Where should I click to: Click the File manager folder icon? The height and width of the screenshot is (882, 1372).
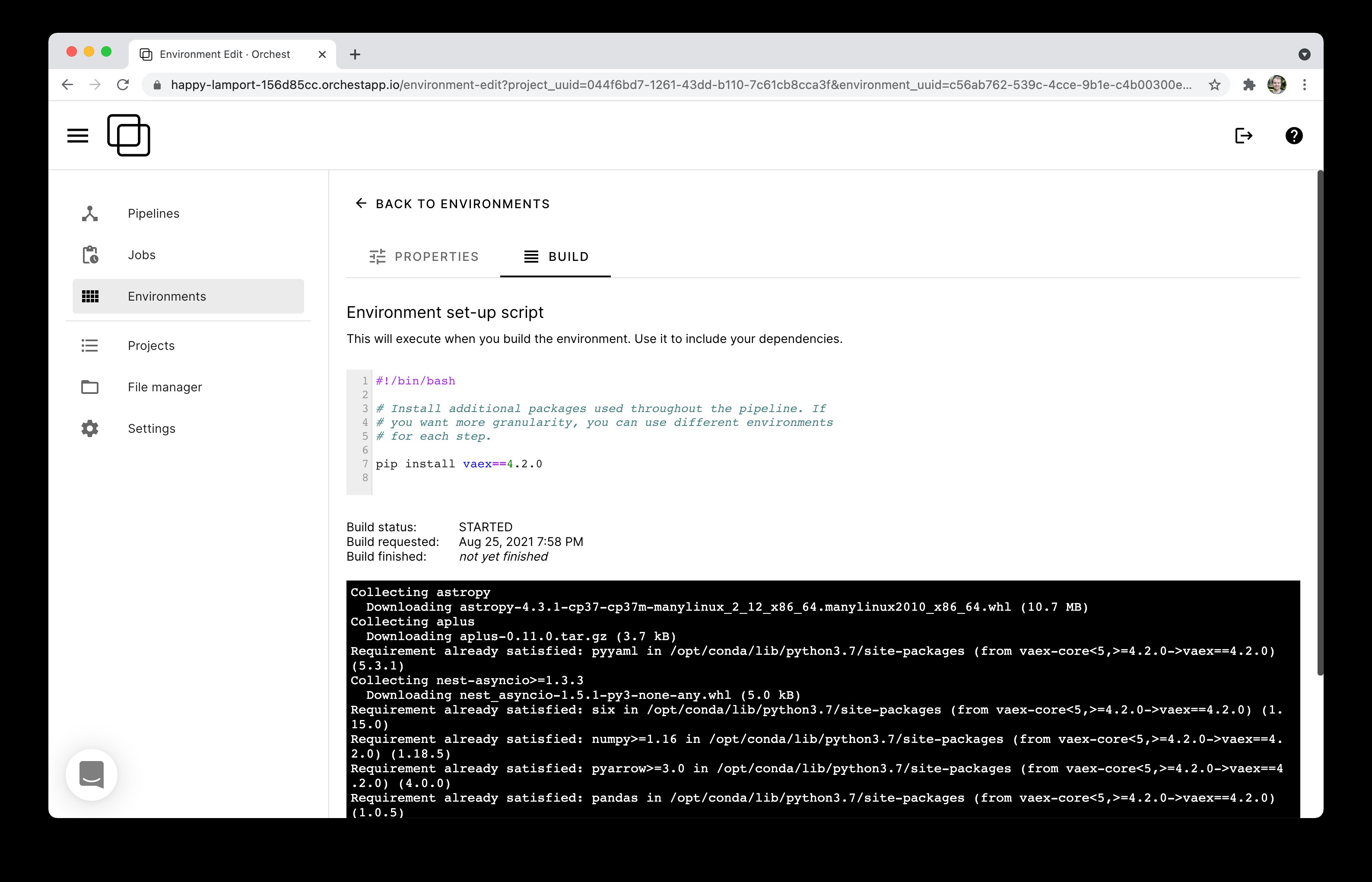(x=90, y=387)
